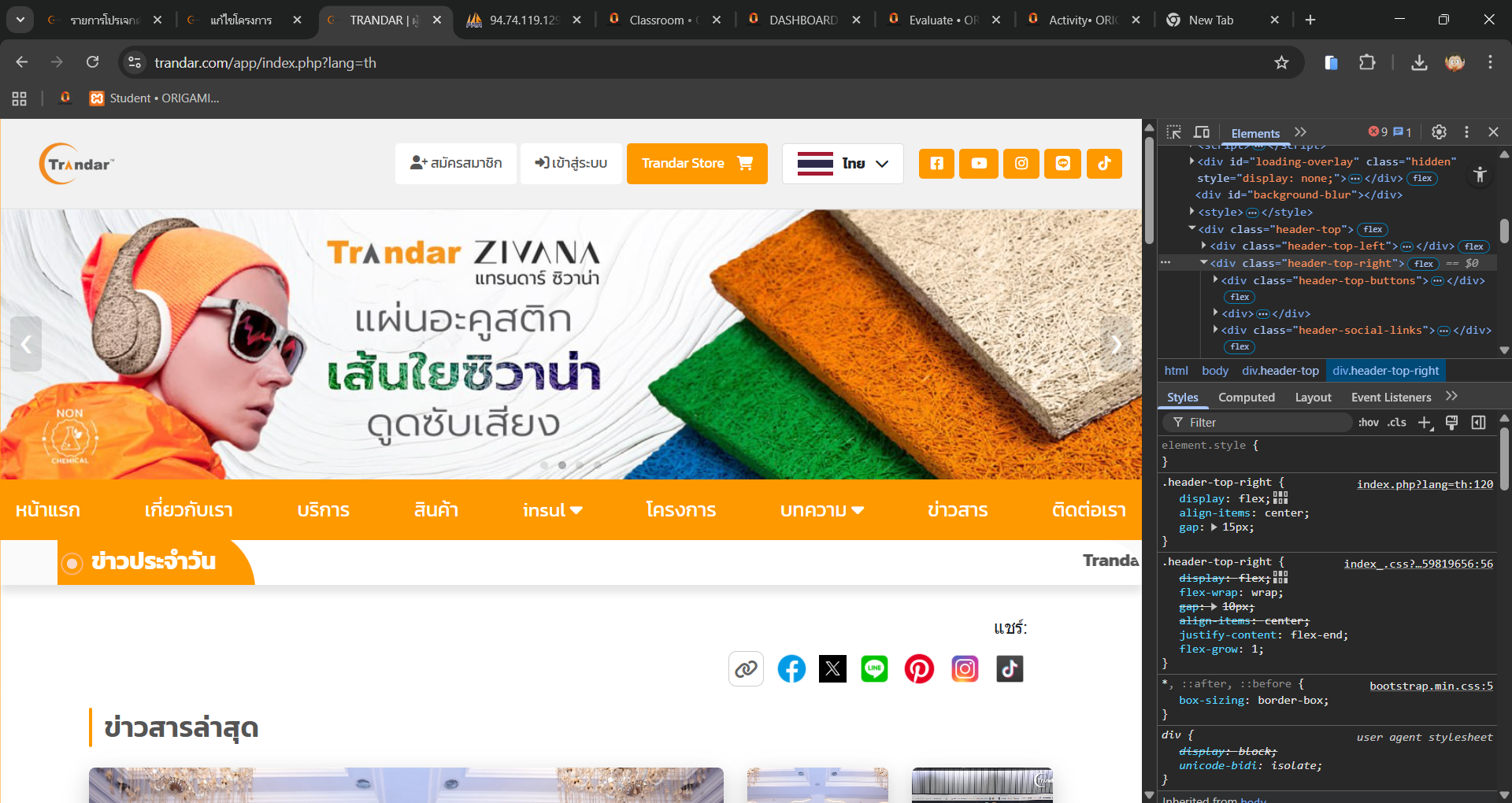Click the copy link share icon
1512x803 pixels.
pos(746,669)
